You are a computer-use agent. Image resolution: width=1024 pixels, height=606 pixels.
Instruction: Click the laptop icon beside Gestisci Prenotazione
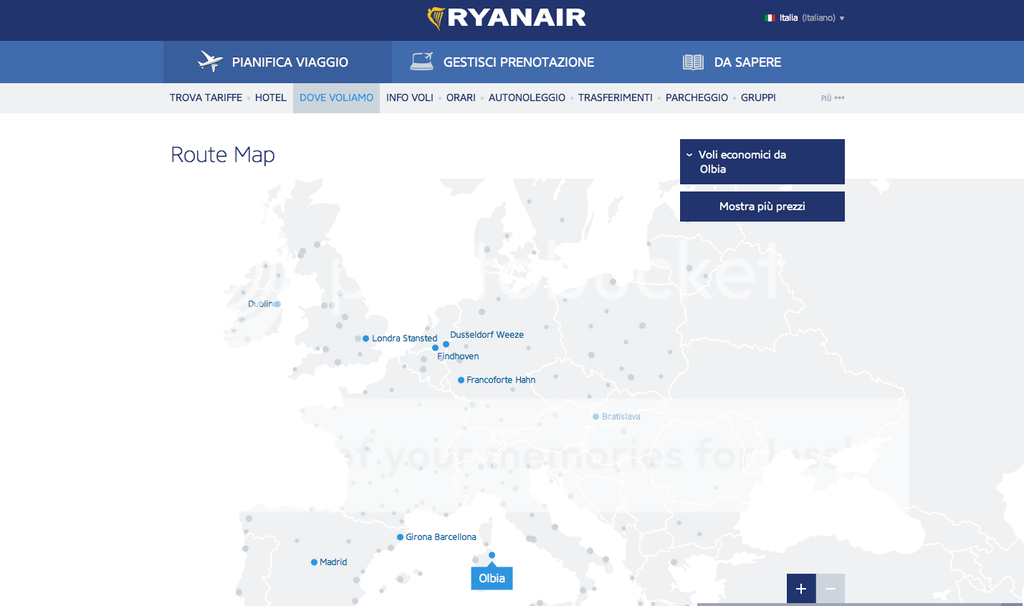pyautogui.click(x=422, y=61)
